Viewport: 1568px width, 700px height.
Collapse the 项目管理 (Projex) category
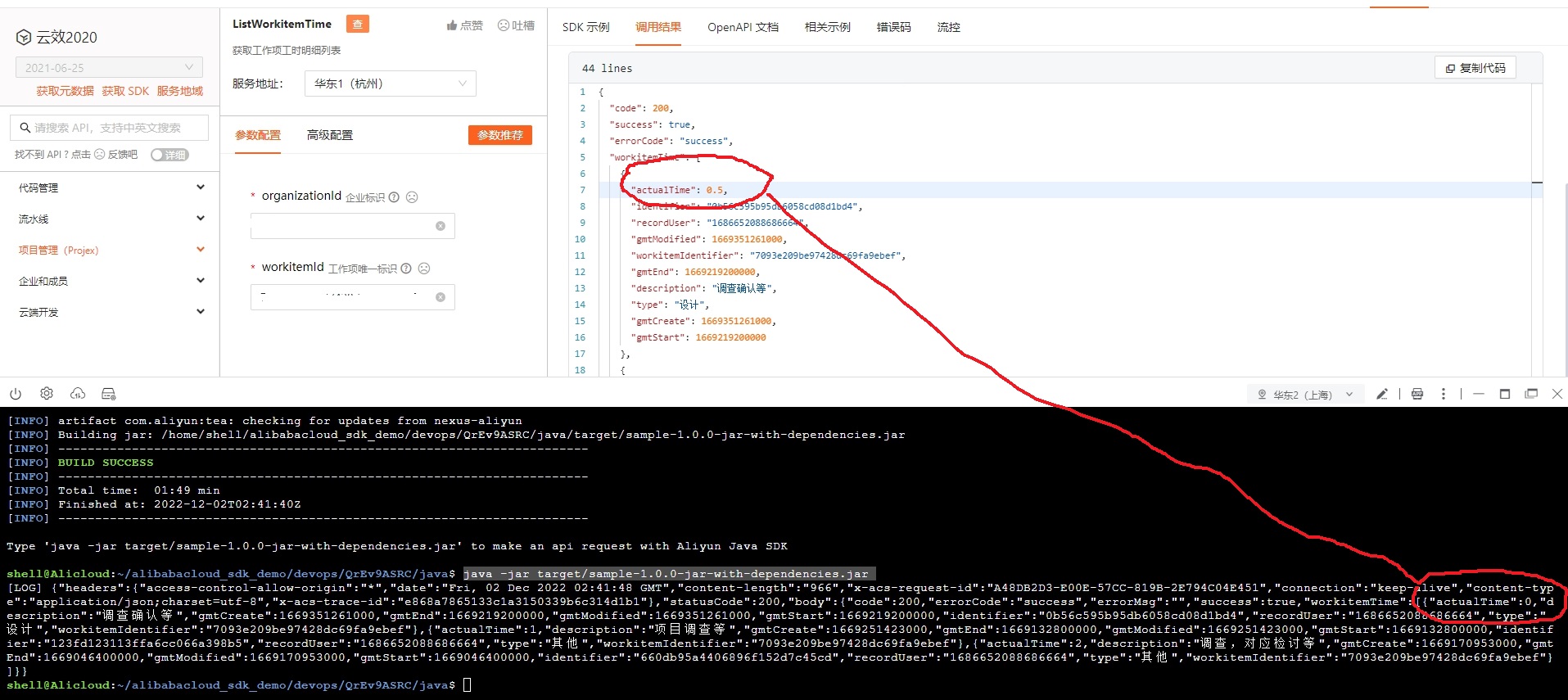click(110, 250)
